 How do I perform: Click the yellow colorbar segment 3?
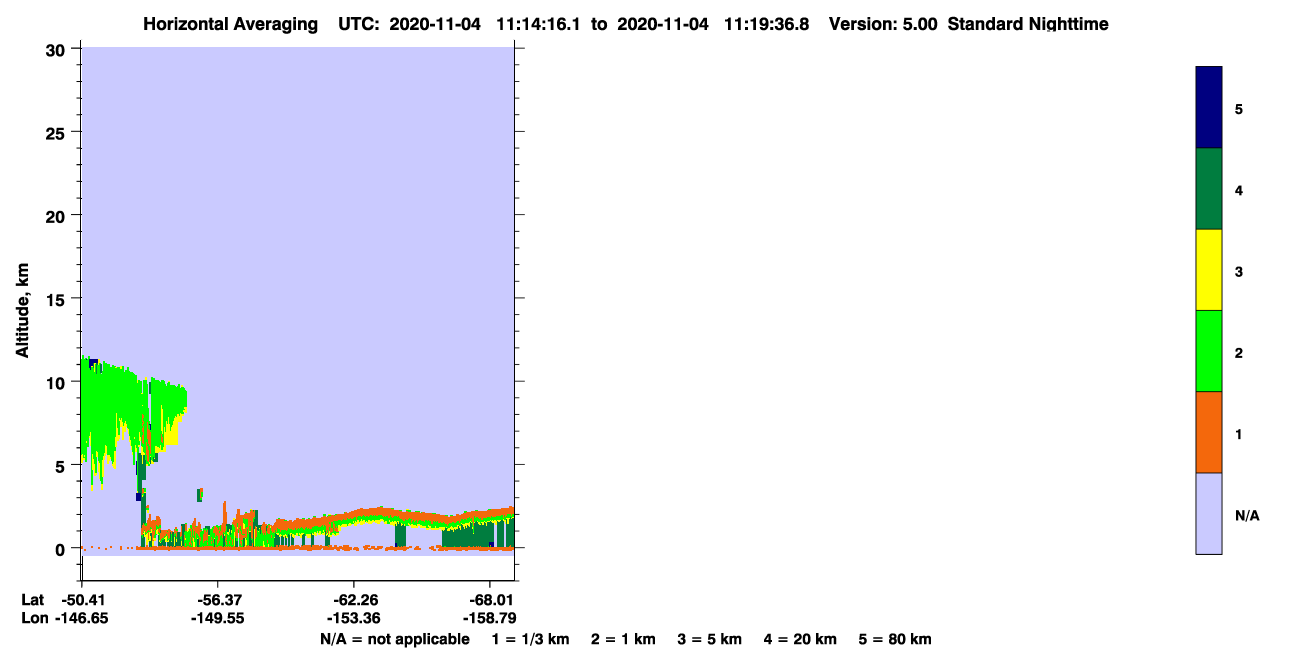pos(1208,270)
